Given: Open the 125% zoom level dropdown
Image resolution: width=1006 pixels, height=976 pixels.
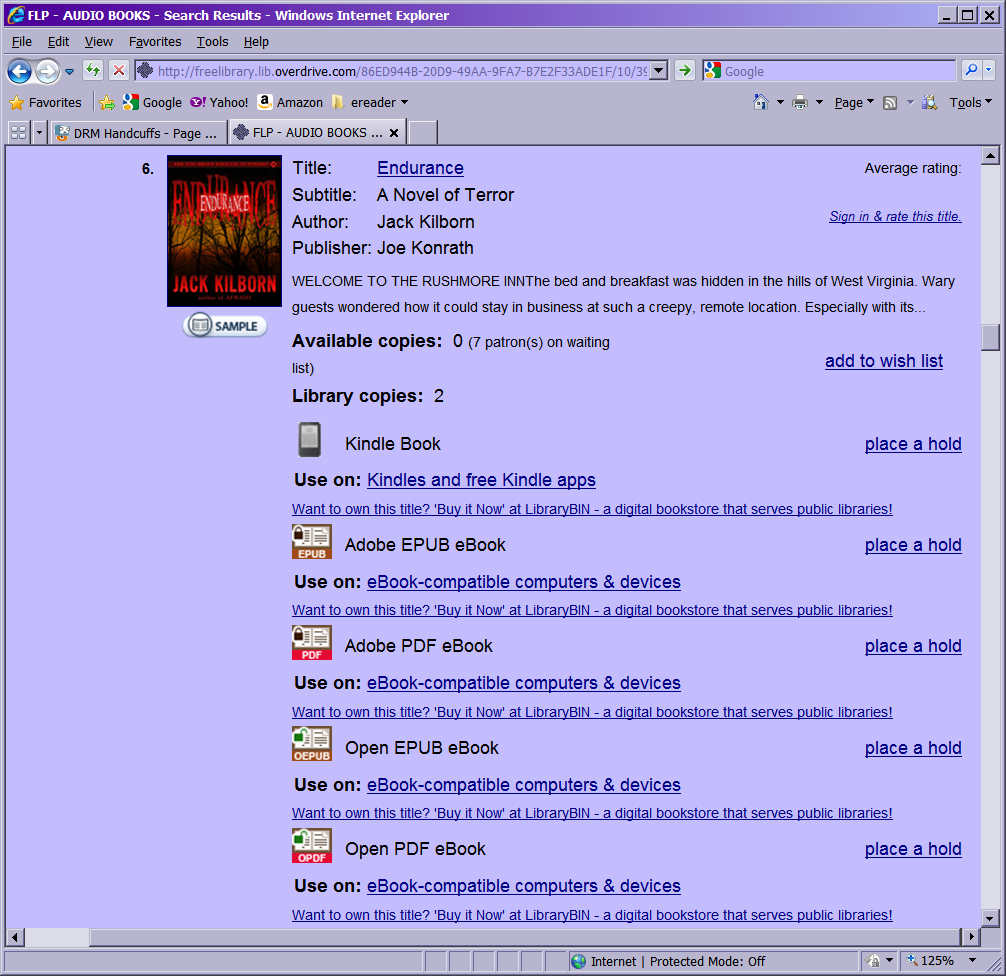Looking at the screenshot, I should (972, 961).
